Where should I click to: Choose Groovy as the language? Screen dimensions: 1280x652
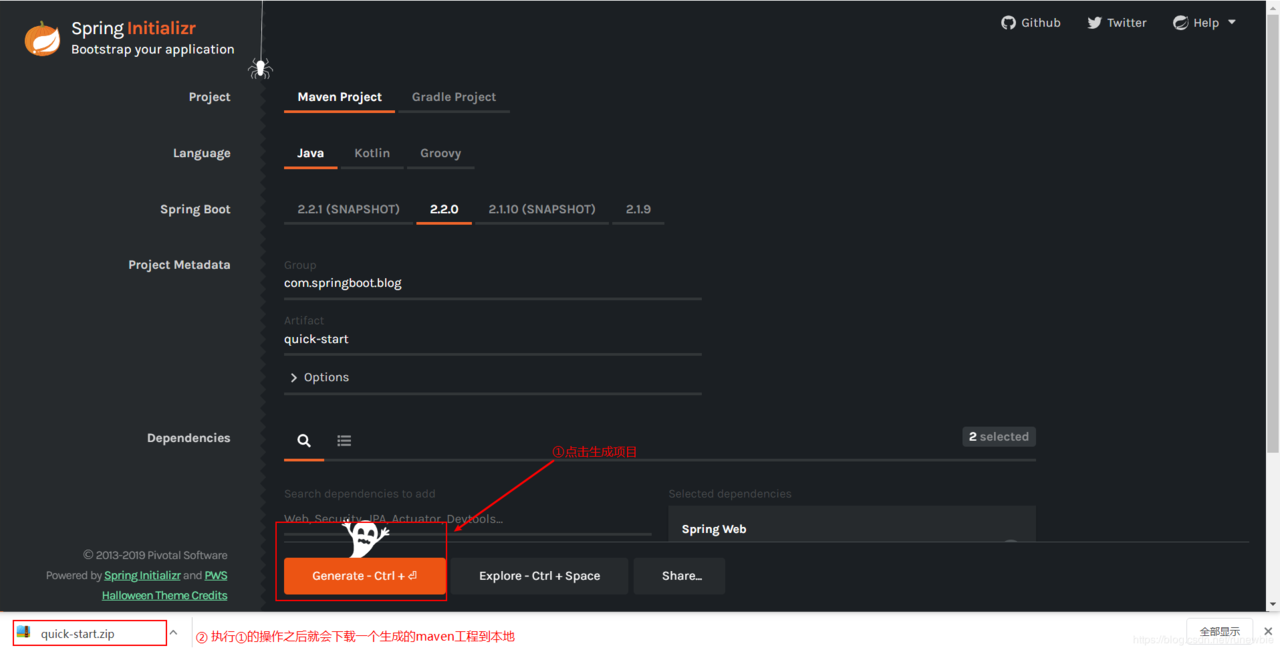(440, 153)
